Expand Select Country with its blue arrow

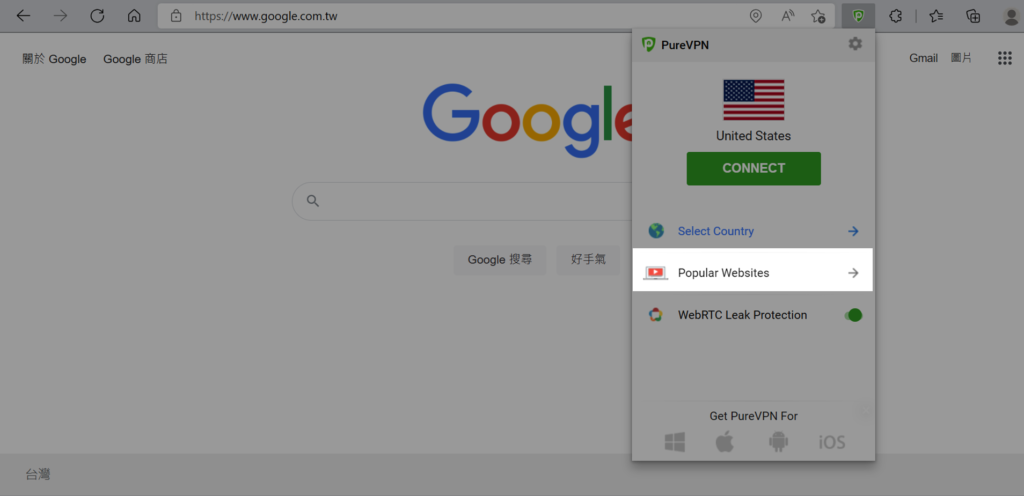point(853,231)
